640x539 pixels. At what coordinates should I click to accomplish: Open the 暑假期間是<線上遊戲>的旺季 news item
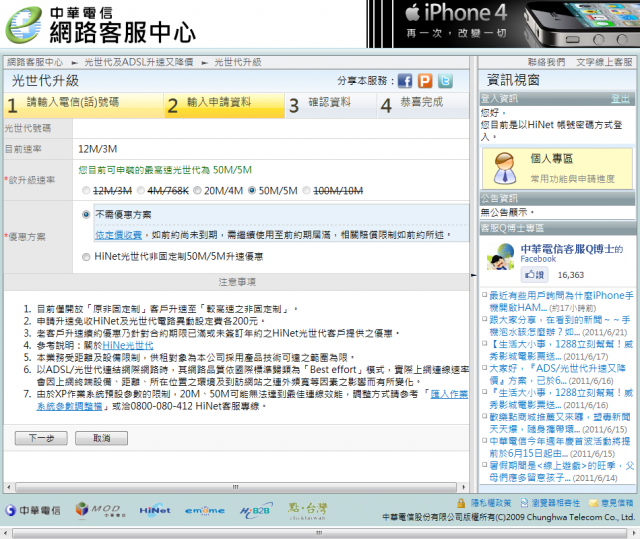click(x=562, y=471)
